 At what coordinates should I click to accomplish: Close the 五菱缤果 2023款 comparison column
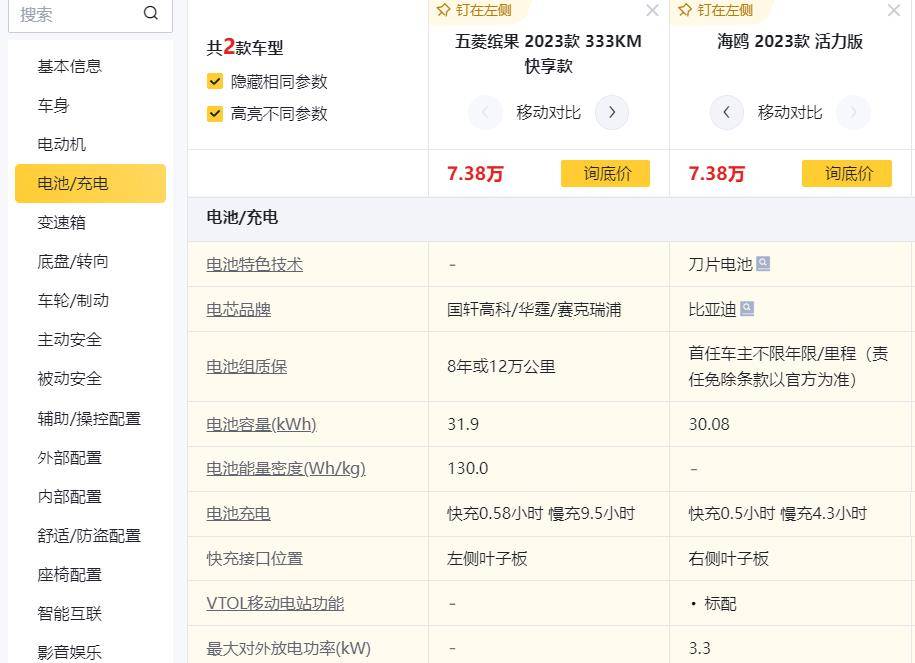[x=652, y=11]
